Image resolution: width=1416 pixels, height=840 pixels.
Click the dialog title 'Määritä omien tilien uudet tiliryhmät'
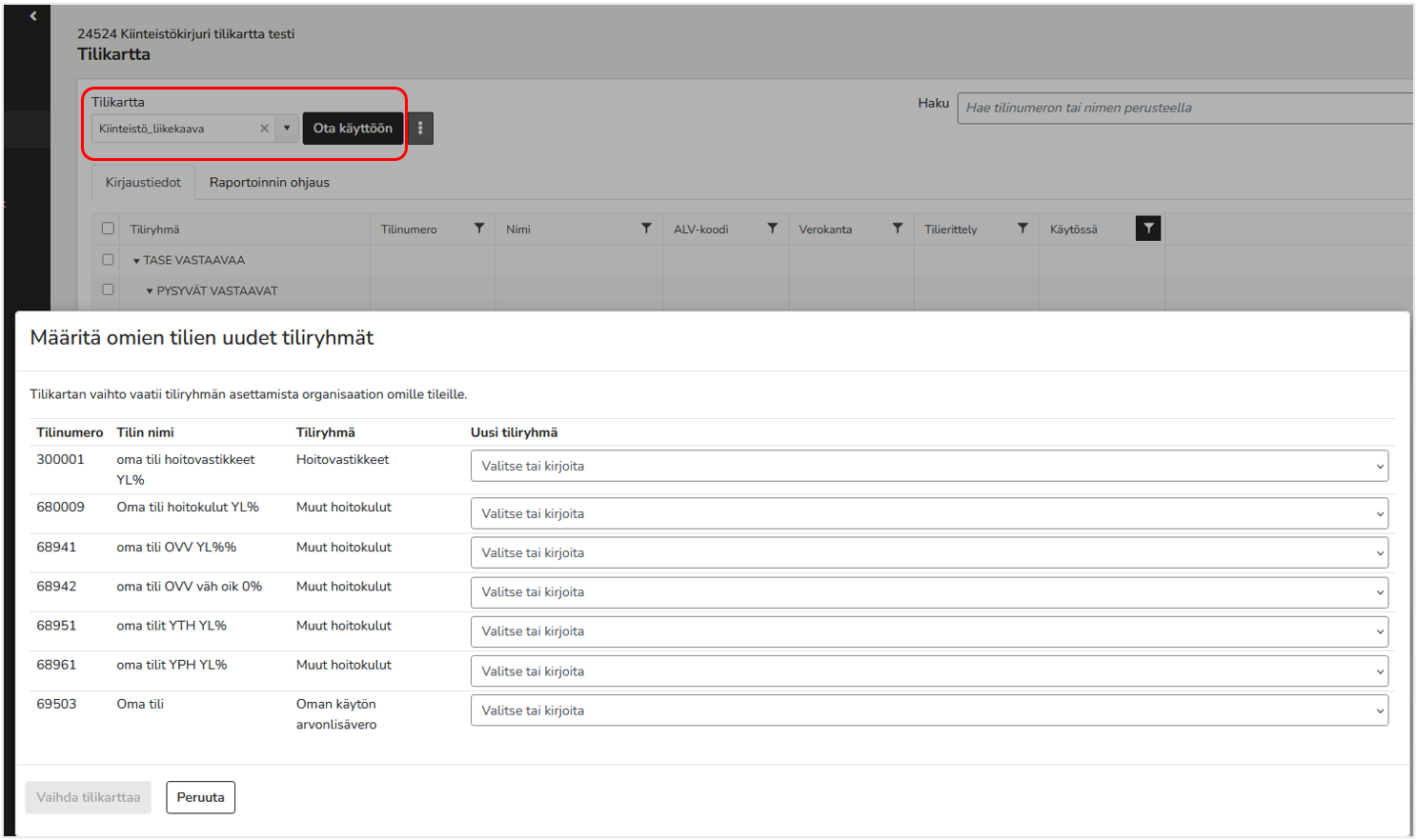(x=202, y=337)
